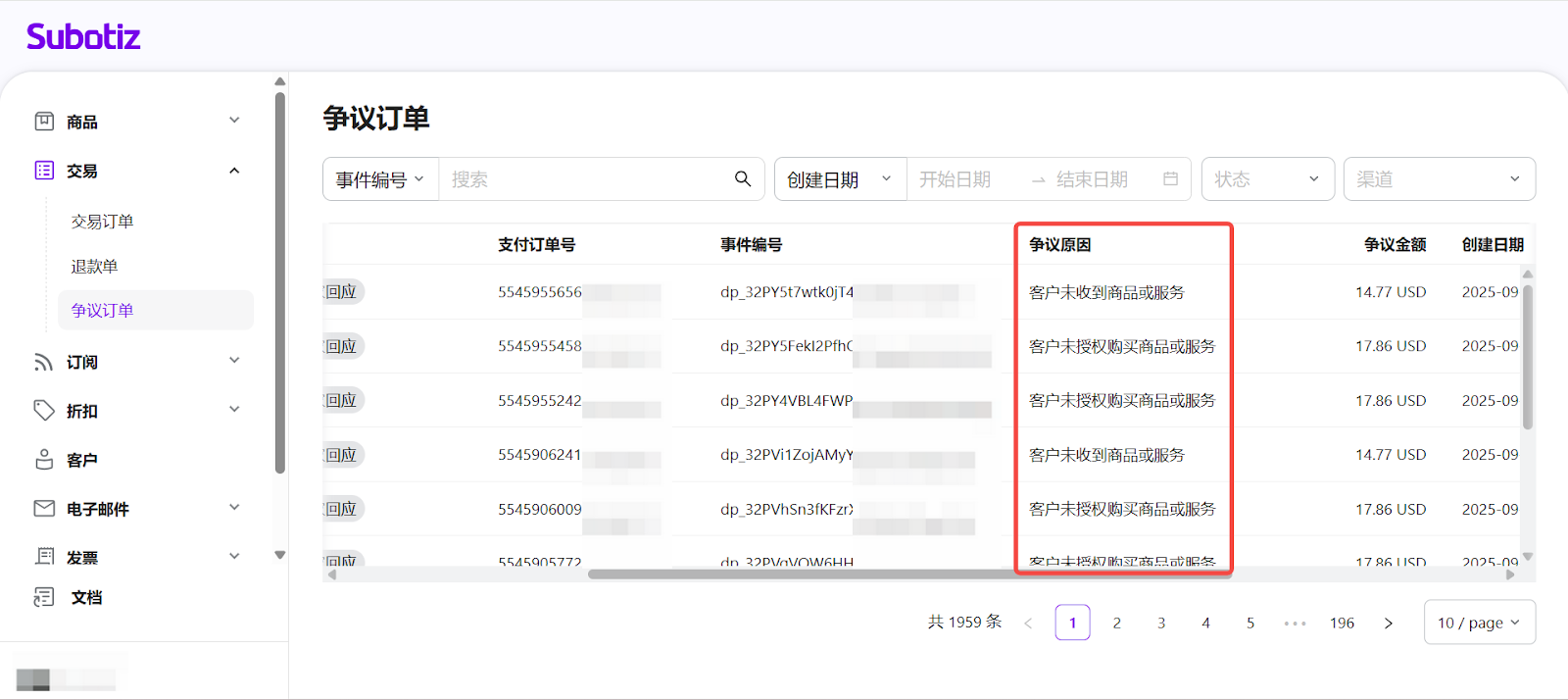Go to 交易订单 page
This screenshot has width=1568, height=700.
(x=102, y=222)
